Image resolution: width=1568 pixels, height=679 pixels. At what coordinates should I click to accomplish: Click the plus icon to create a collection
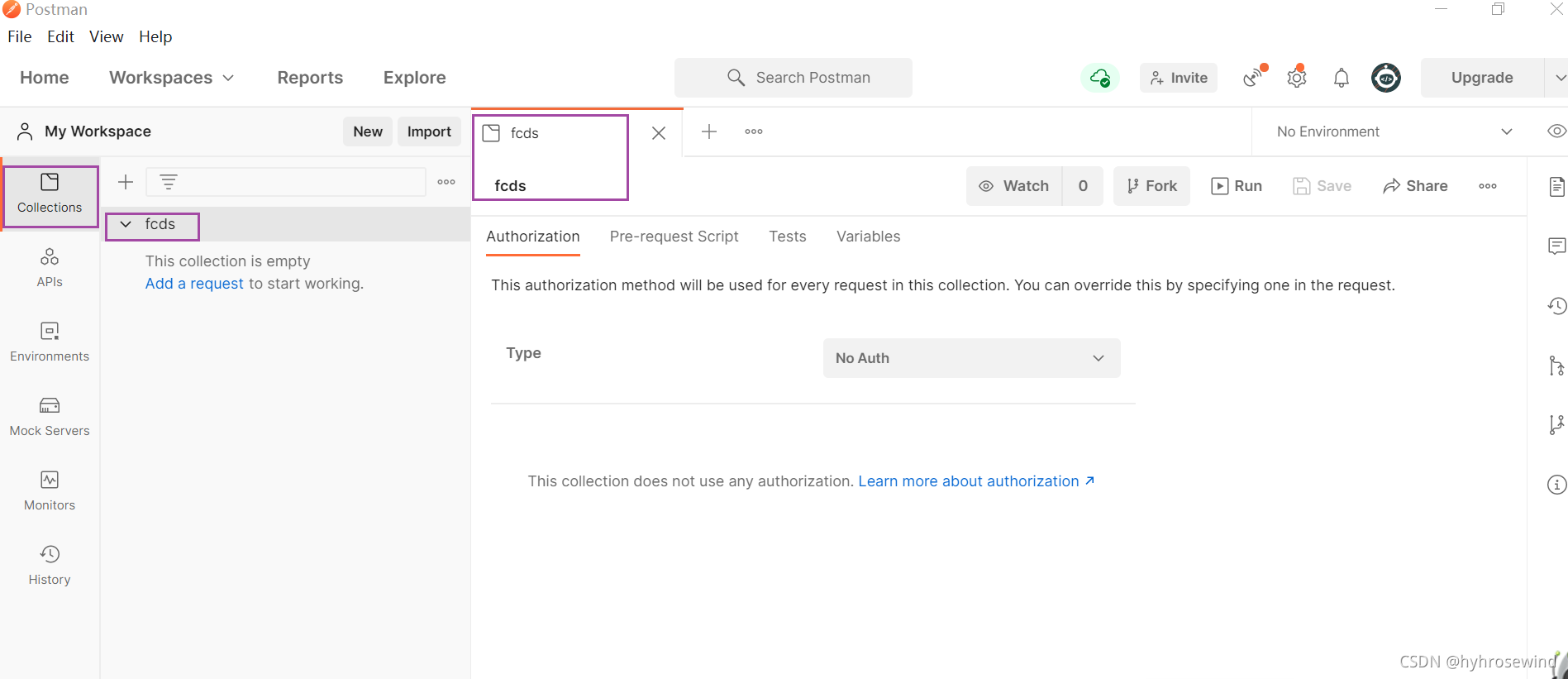click(x=126, y=182)
